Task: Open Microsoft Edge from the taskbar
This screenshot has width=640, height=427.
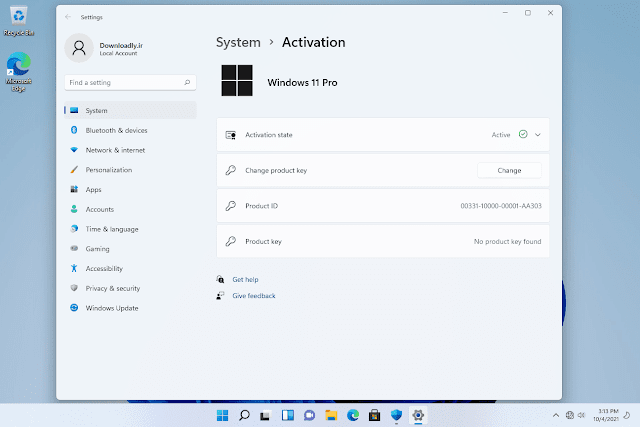Action: click(x=353, y=416)
